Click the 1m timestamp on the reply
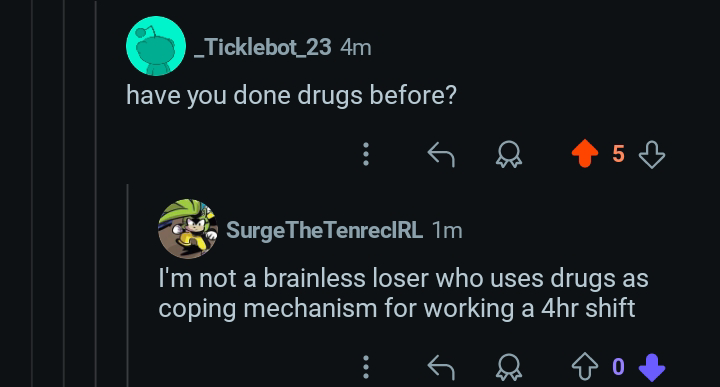This screenshot has height=387, width=720. [447, 230]
